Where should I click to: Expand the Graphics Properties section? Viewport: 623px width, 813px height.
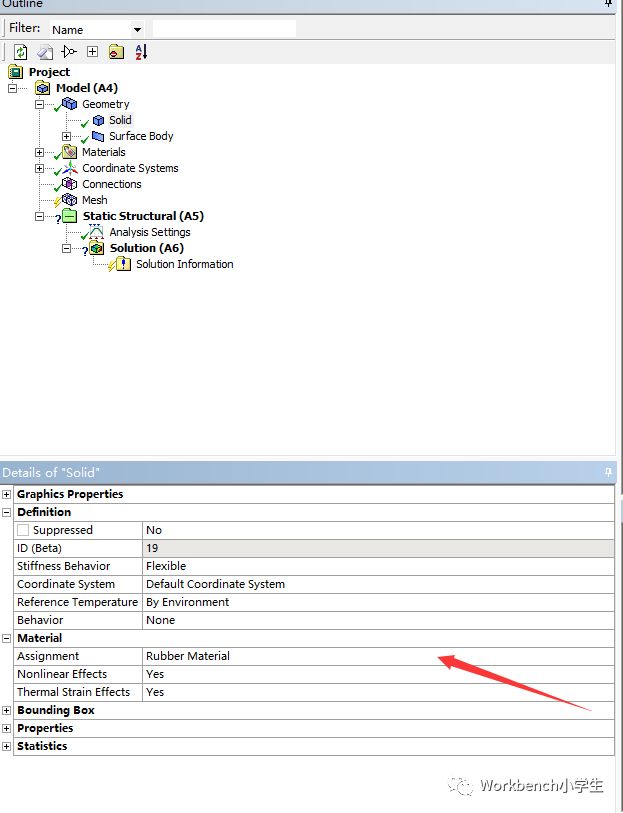(7, 494)
